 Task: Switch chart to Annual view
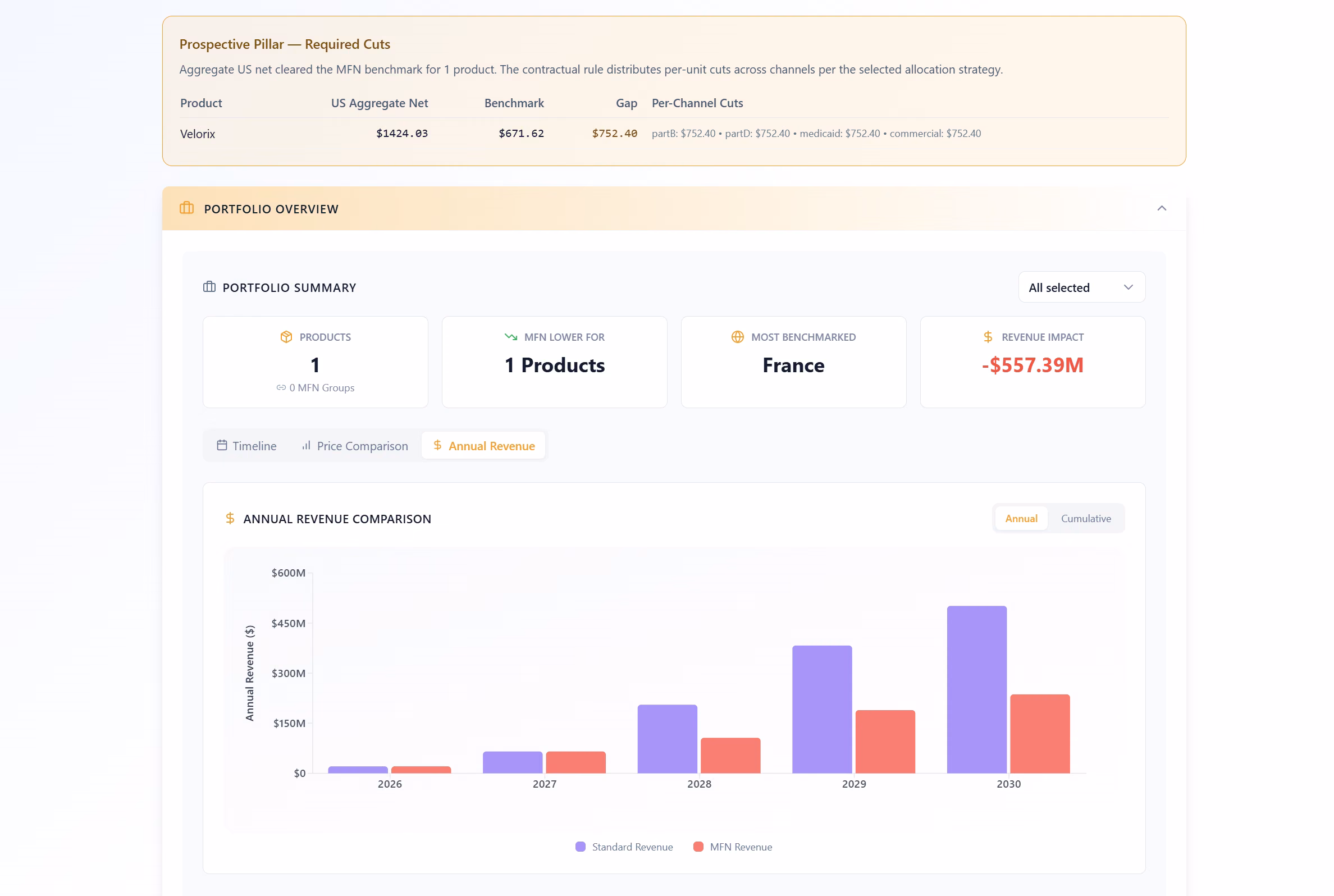pos(1021,518)
